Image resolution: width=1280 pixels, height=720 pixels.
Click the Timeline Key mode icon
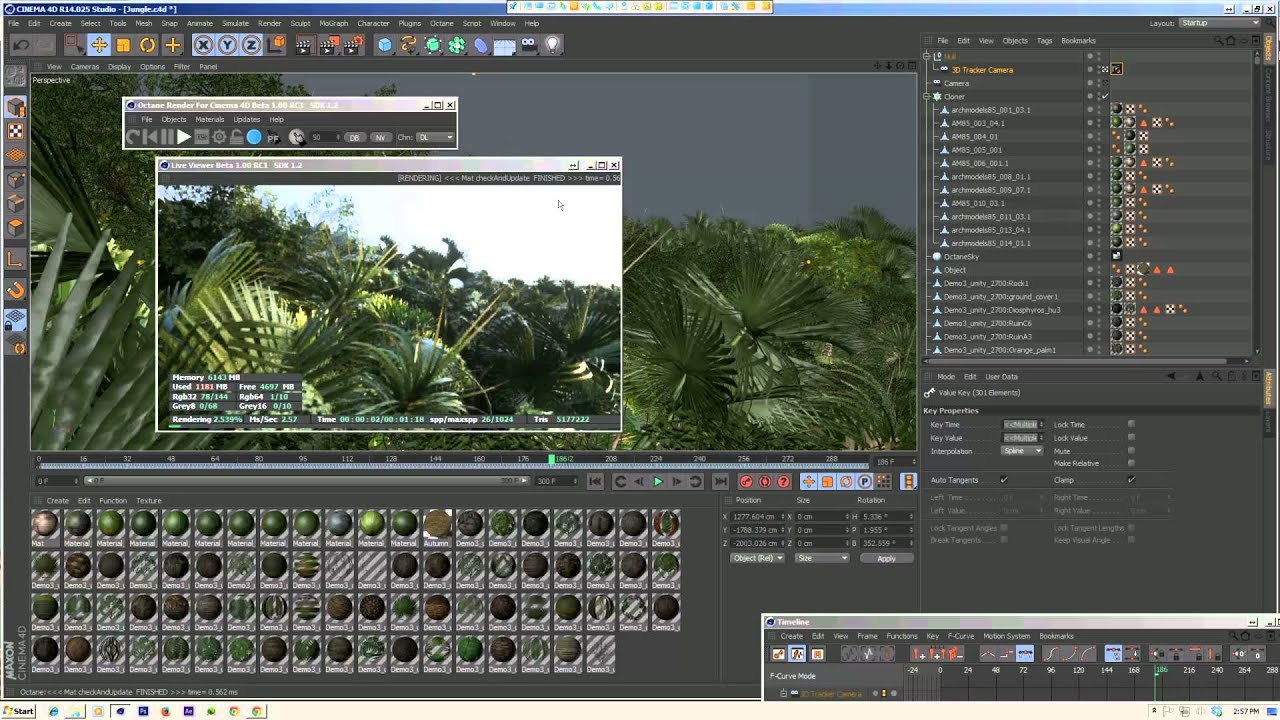coord(778,654)
